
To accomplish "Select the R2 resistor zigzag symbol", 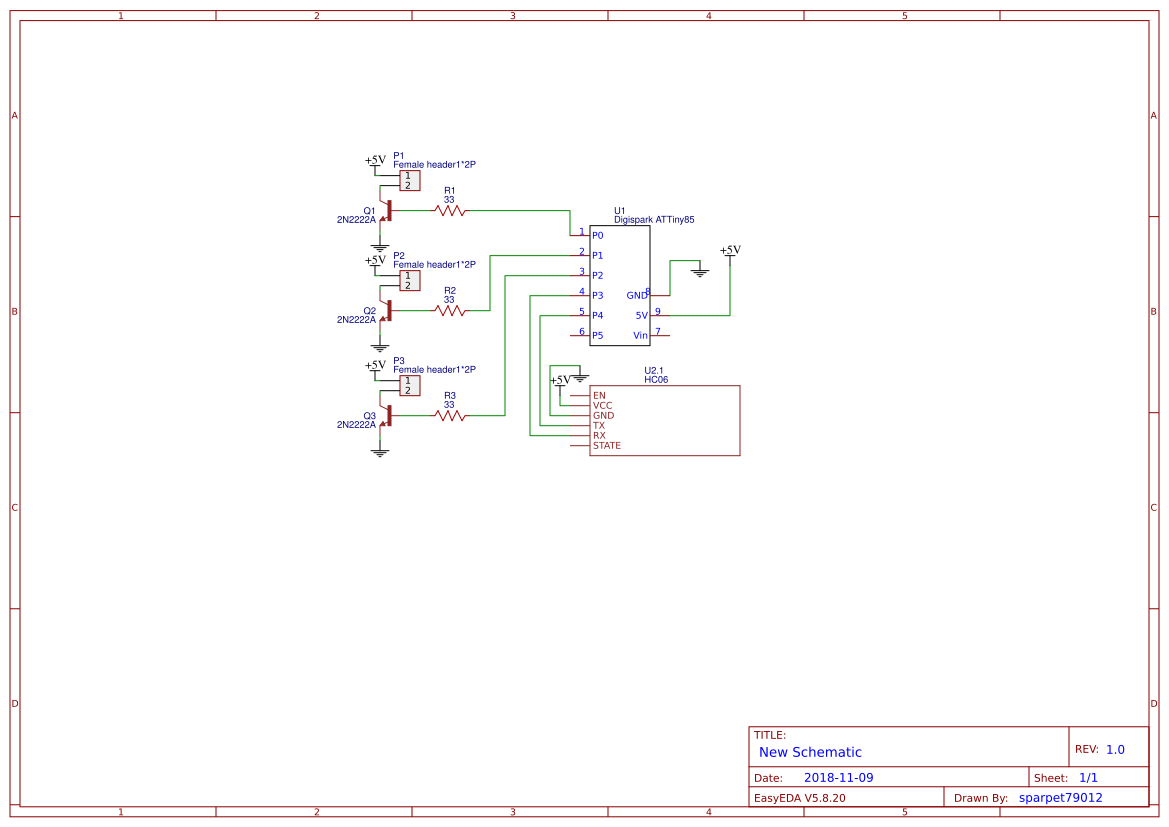I will point(448,311).
